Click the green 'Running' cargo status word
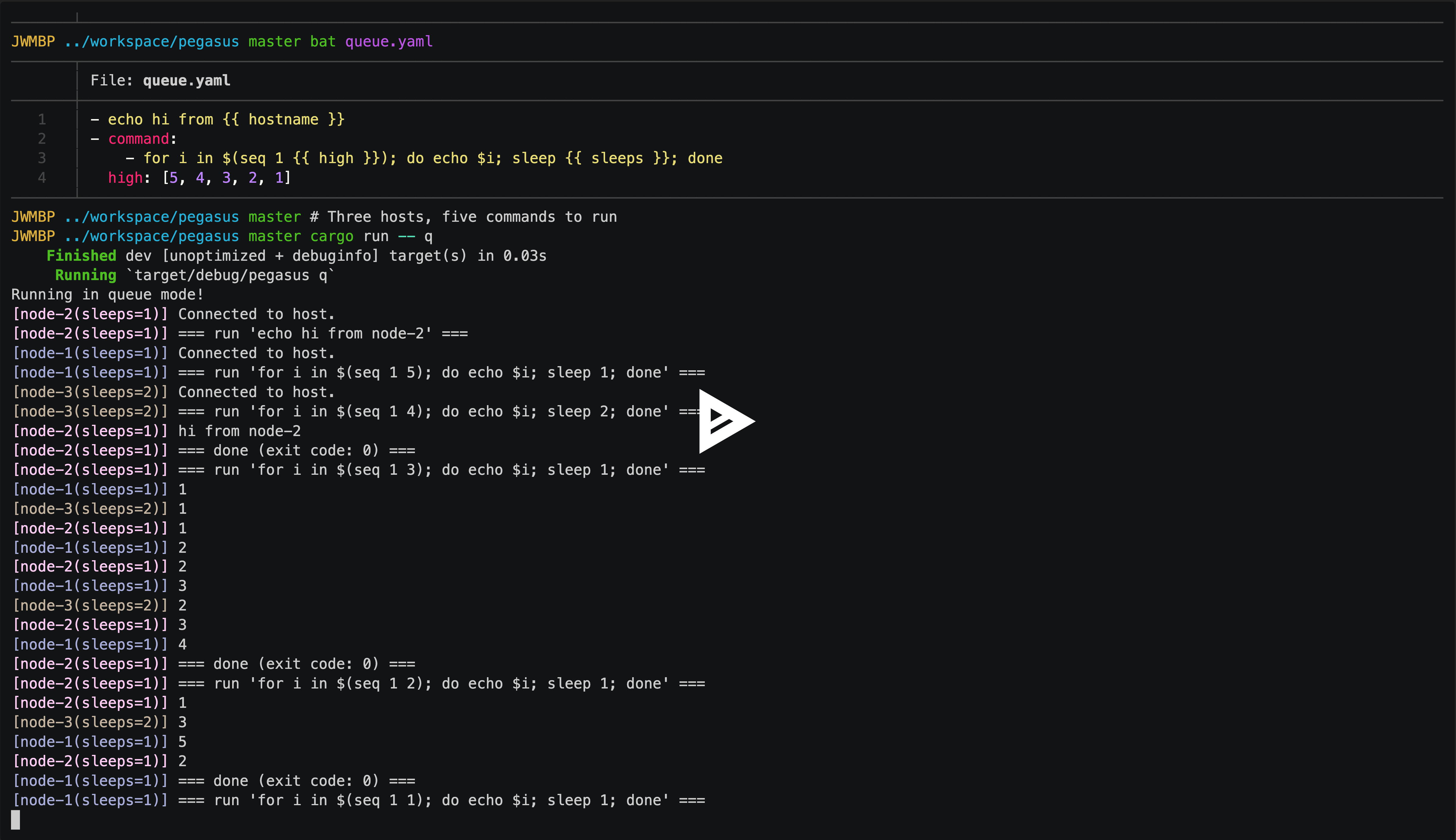This screenshot has height=840, width=1456. point(85,275)
